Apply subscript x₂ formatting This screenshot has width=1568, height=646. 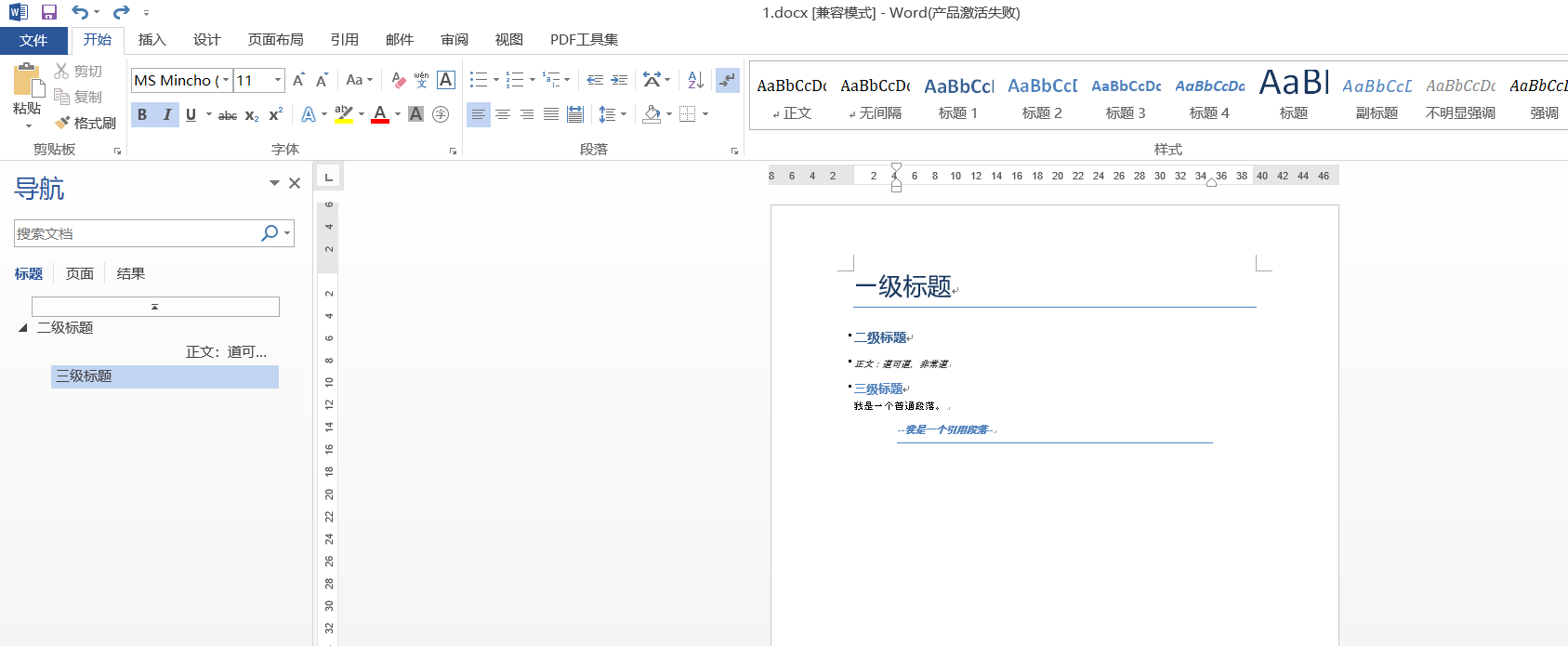click(x=252, y=114)
